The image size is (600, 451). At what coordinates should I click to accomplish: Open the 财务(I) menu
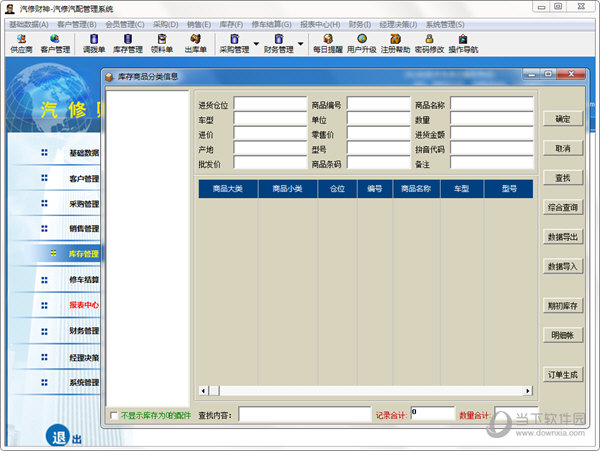[x=360, y=24]
